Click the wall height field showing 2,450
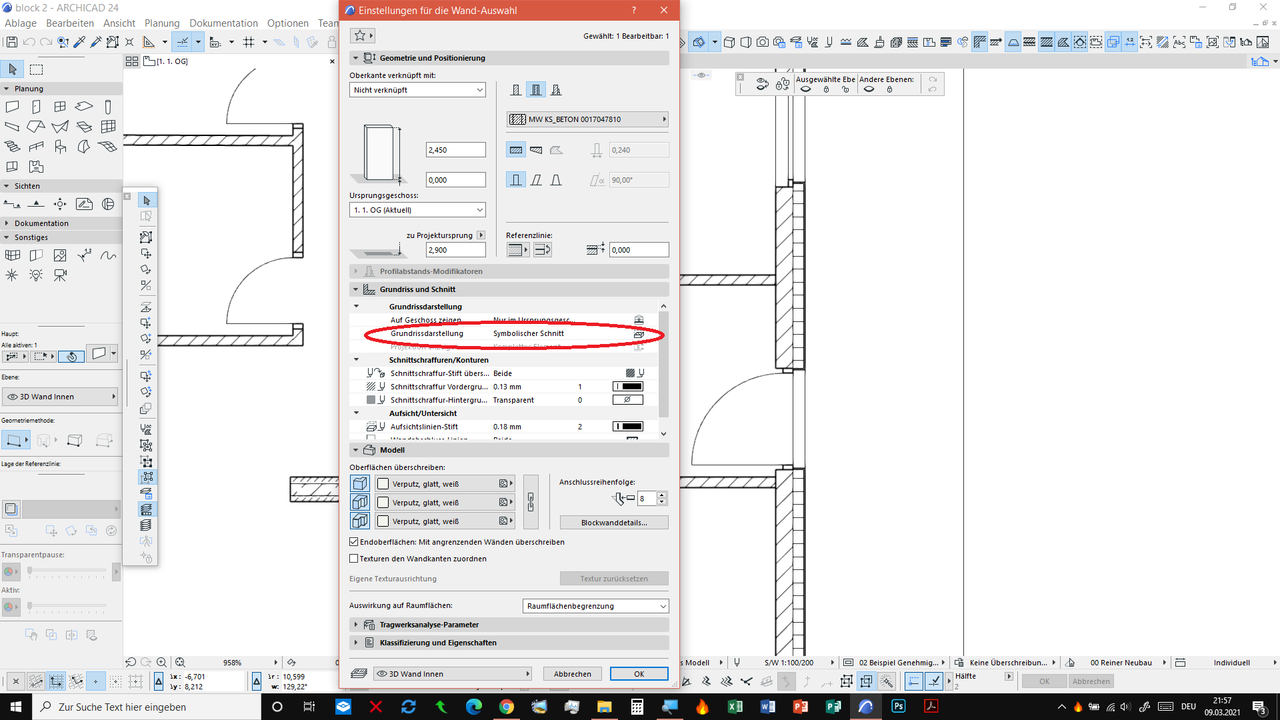Screen dimensions: 1280x720 [x=455, y=150]
